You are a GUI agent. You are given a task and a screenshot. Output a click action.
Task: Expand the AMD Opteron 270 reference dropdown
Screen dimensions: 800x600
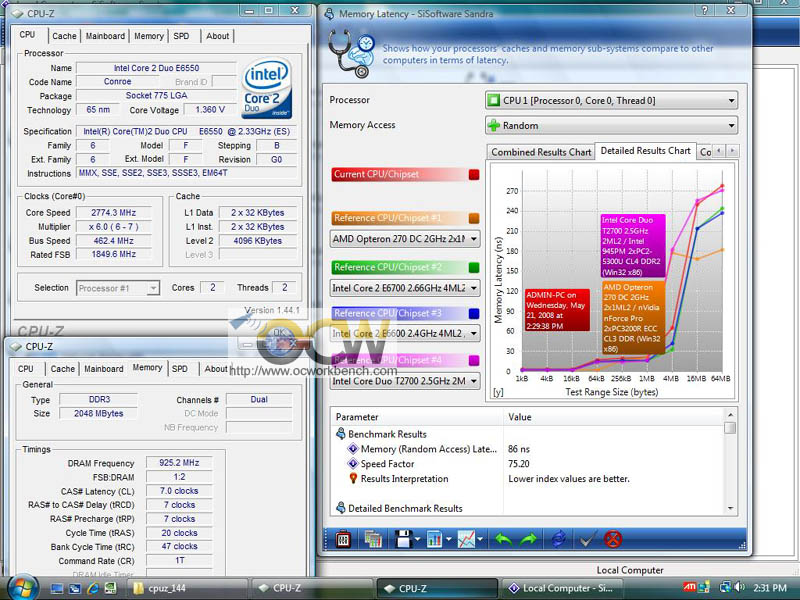[x=405, y=239]
